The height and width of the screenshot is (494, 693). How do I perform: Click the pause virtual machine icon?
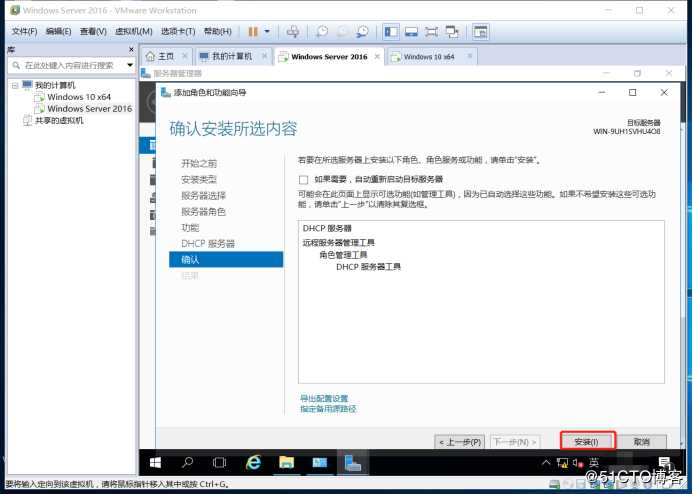253,32
